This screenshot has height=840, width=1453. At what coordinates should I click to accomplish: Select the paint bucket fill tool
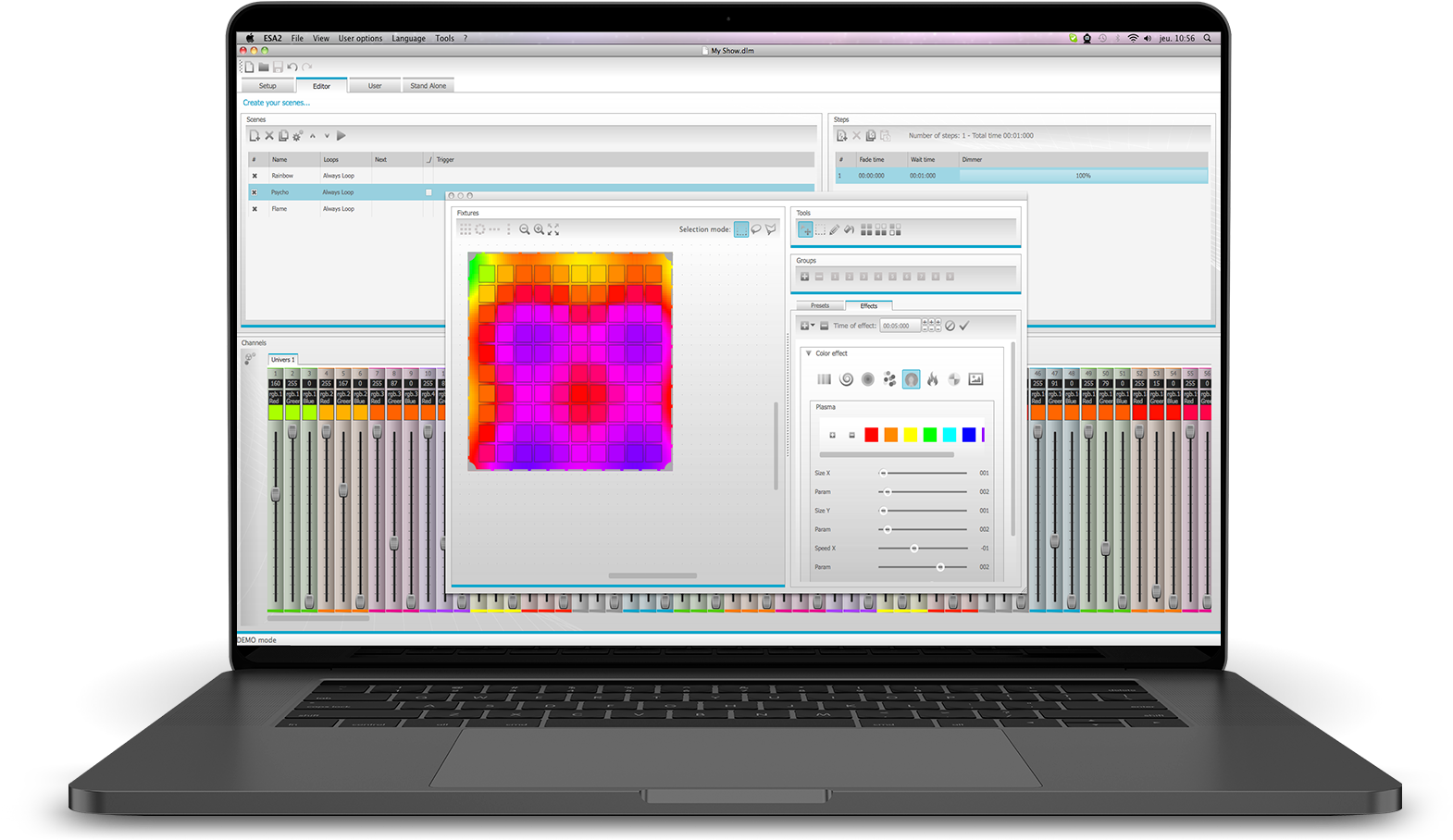pyautogui.click(x=849, y=229)
